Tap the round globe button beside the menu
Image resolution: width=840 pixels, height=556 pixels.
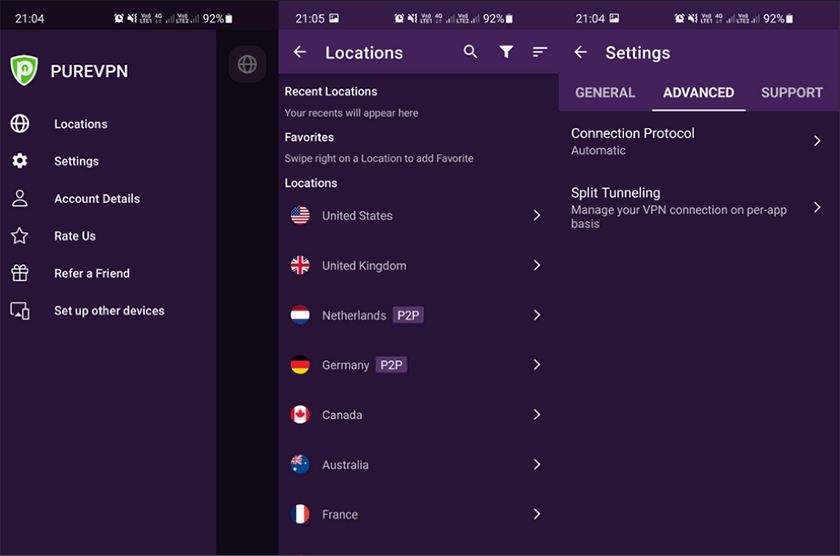click(x=247, y=64)
